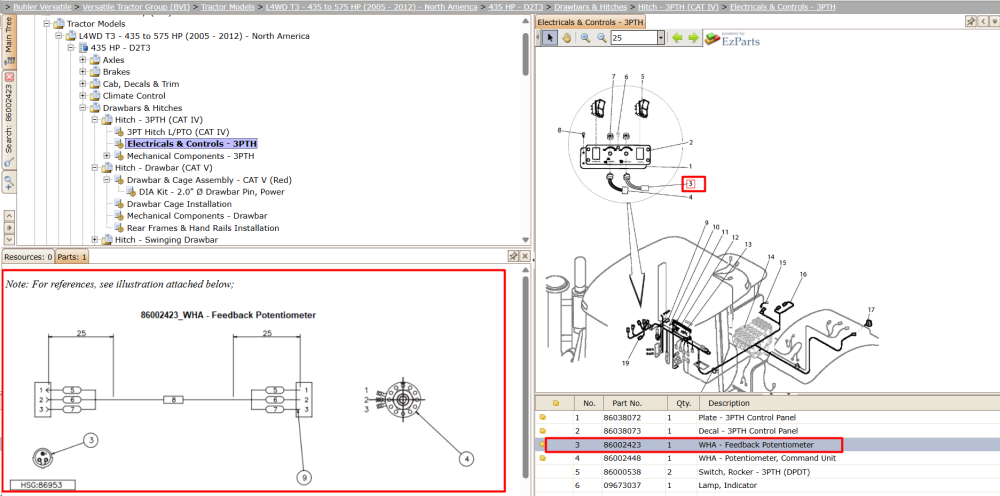Select DIA Kit - 2.0" Drawbar Pin item

click(212, 192)
